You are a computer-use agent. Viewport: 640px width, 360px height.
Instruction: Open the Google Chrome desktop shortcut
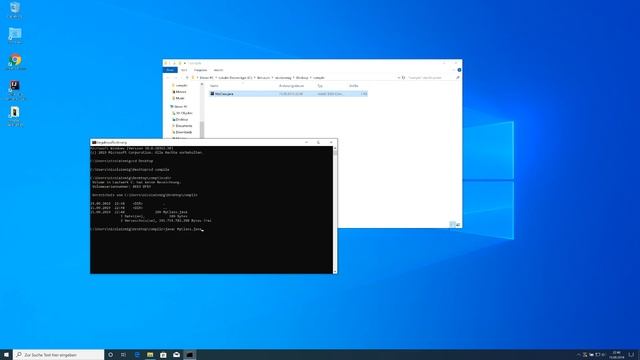(15, 62)
